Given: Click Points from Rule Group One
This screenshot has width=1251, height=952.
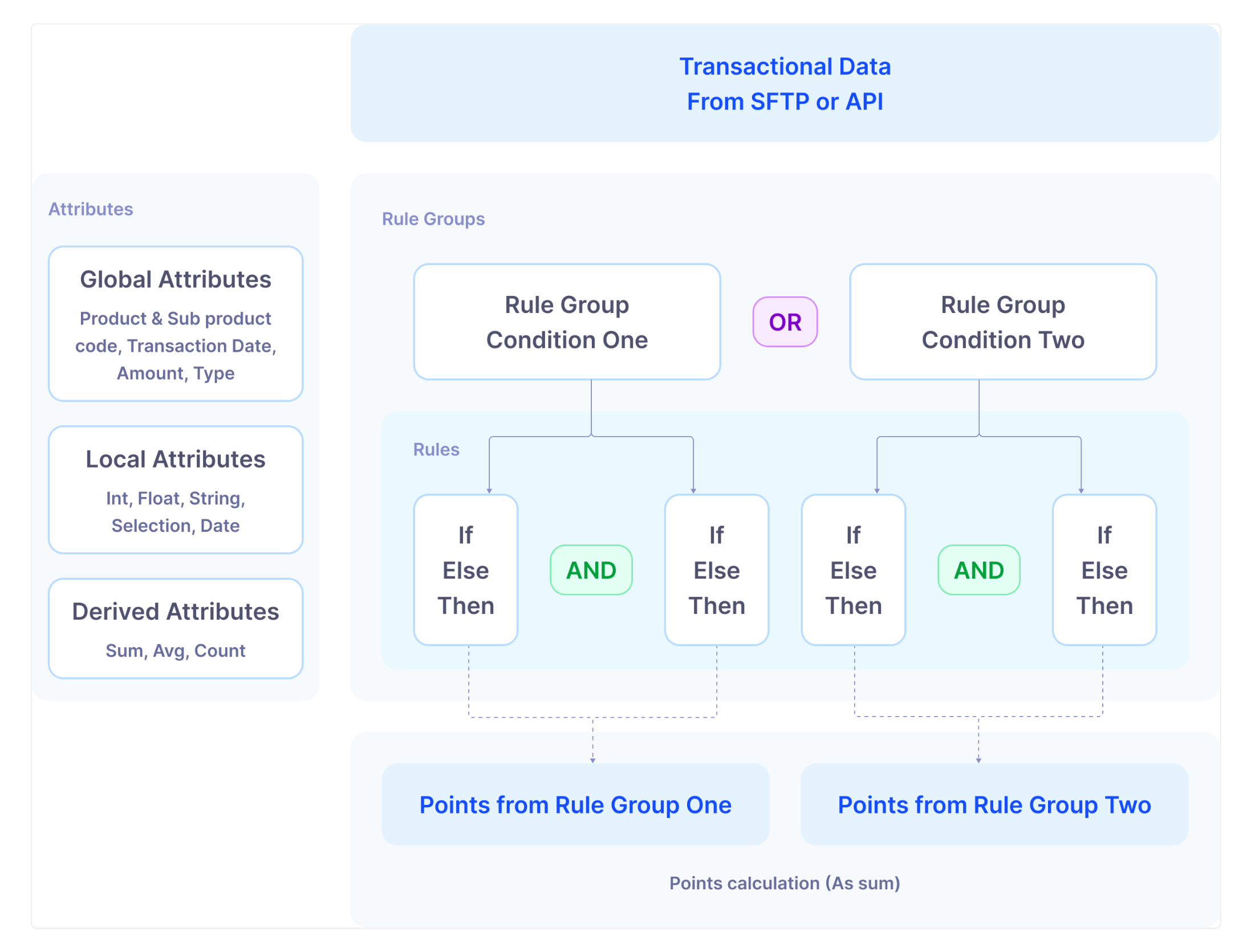Looking at the screenshot, I should 575,804.
